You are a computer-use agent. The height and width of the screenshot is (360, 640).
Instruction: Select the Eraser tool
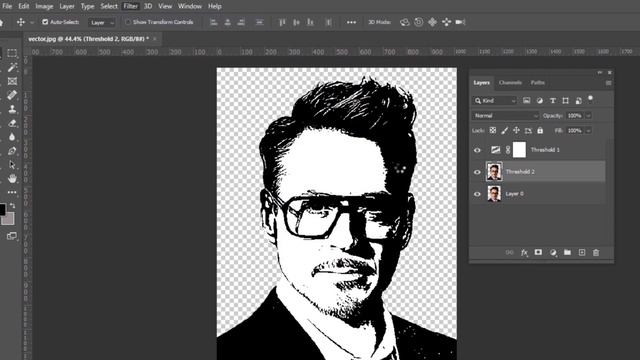[x=12, y=123]
